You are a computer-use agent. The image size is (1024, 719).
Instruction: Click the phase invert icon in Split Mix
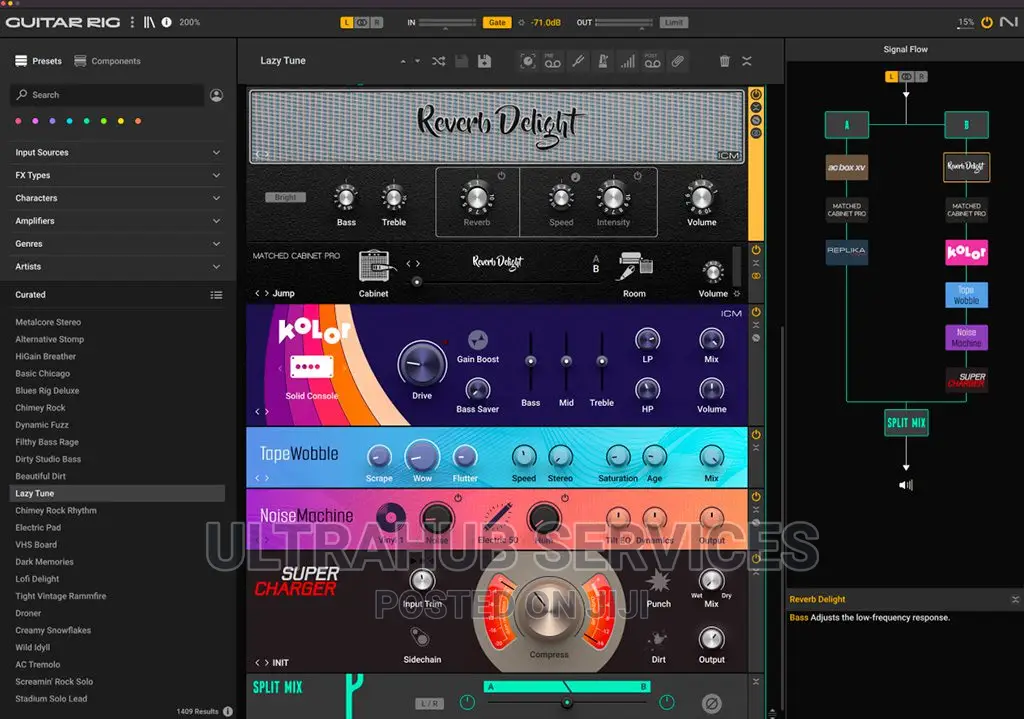(711, 703)
